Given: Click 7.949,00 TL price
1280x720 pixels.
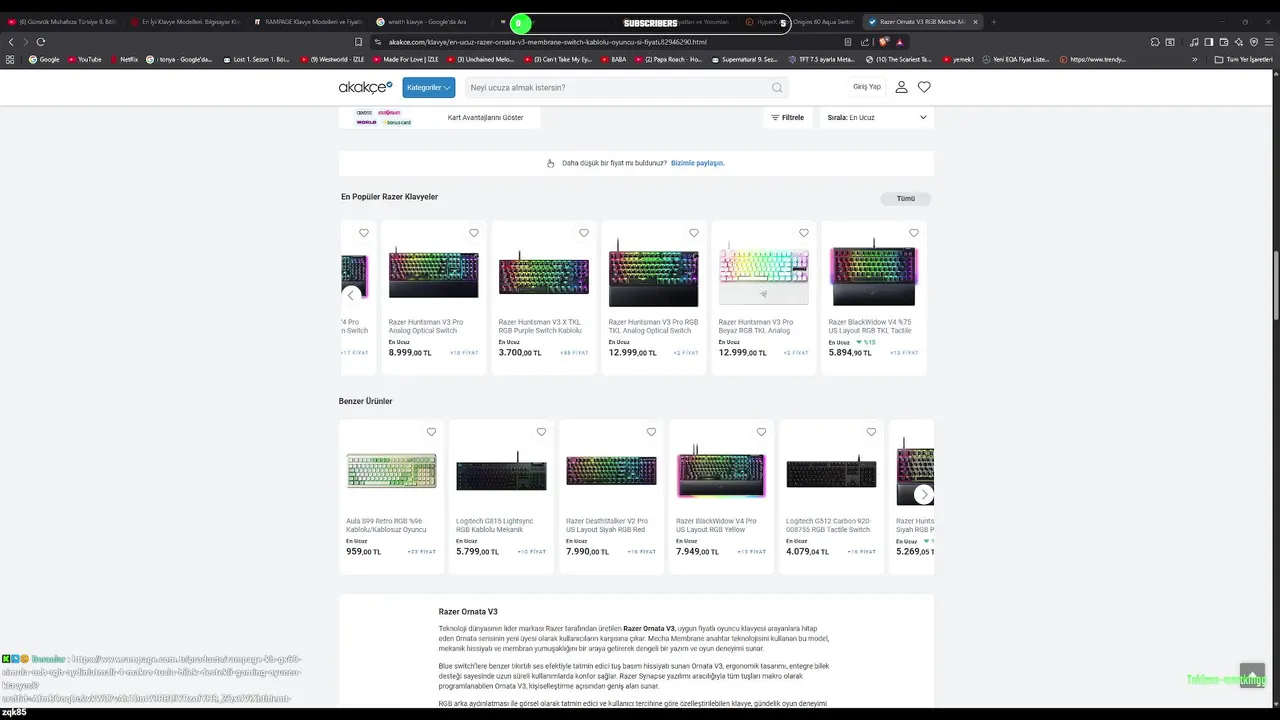Looking at the screenshot, I should click(x=697, y=551).
